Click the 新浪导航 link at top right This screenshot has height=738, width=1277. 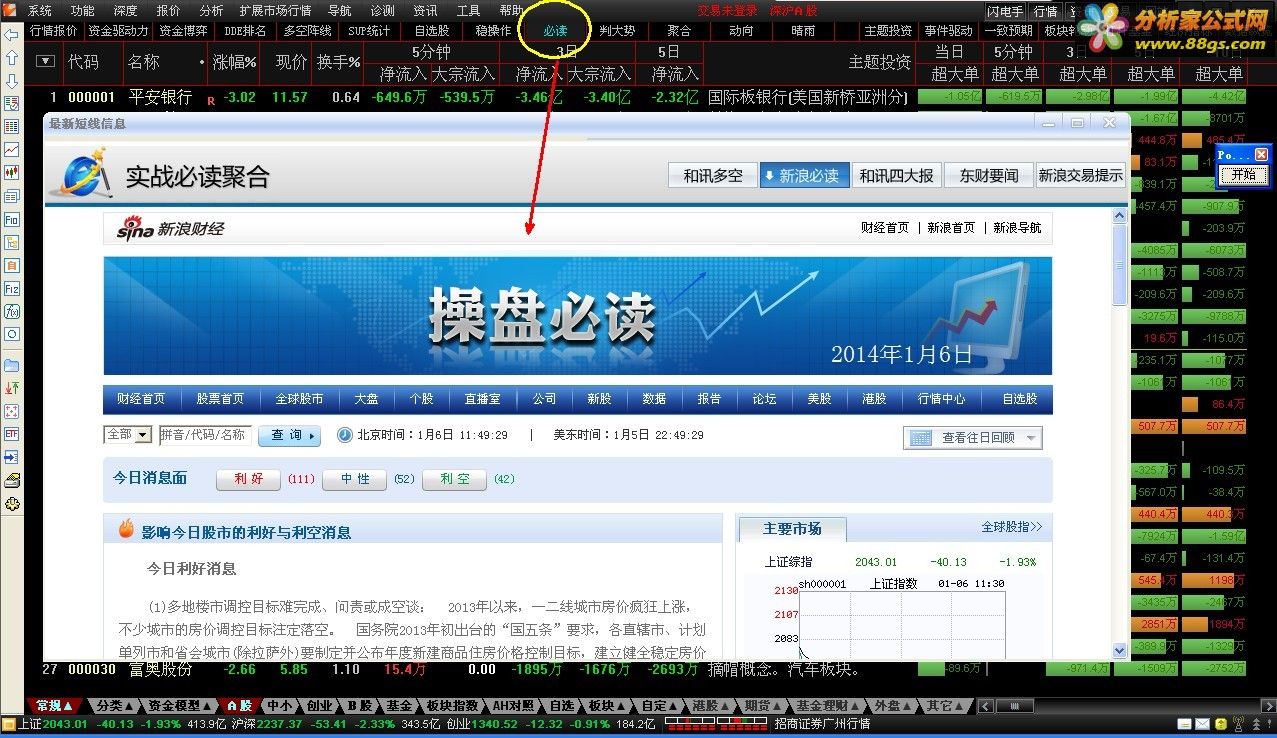click(x=1017, y=228)
